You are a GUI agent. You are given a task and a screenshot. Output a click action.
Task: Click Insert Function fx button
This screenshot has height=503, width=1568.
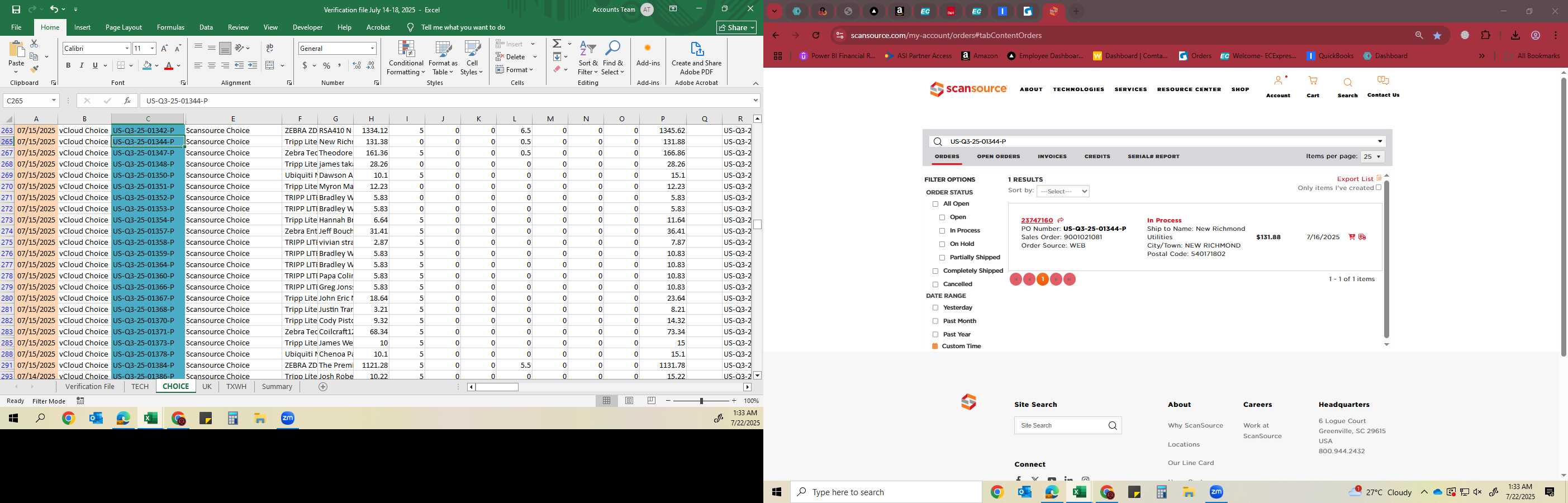[127, 101]
